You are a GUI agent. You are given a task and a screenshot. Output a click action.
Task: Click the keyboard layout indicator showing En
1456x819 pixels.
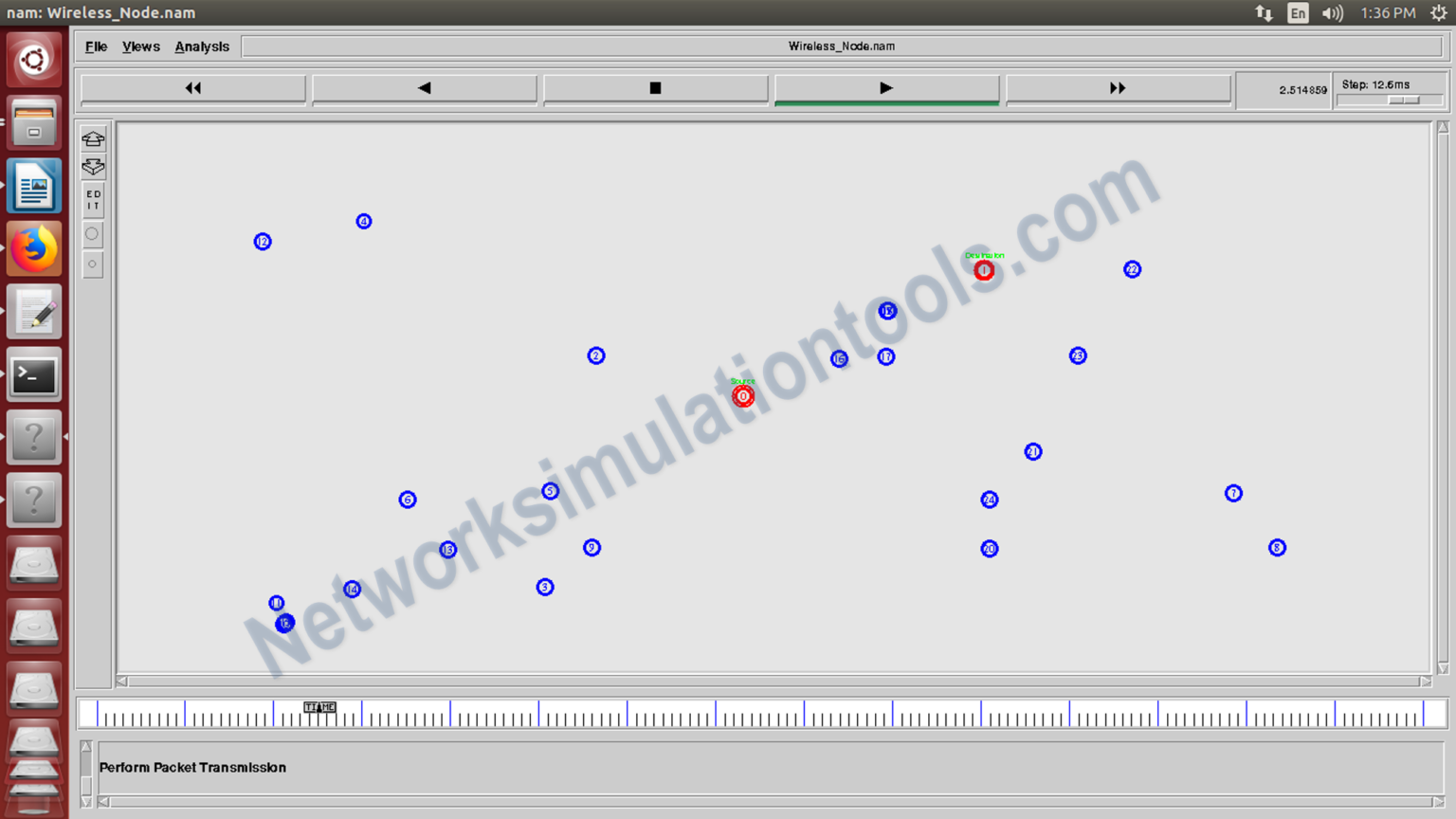(1298, 13)
